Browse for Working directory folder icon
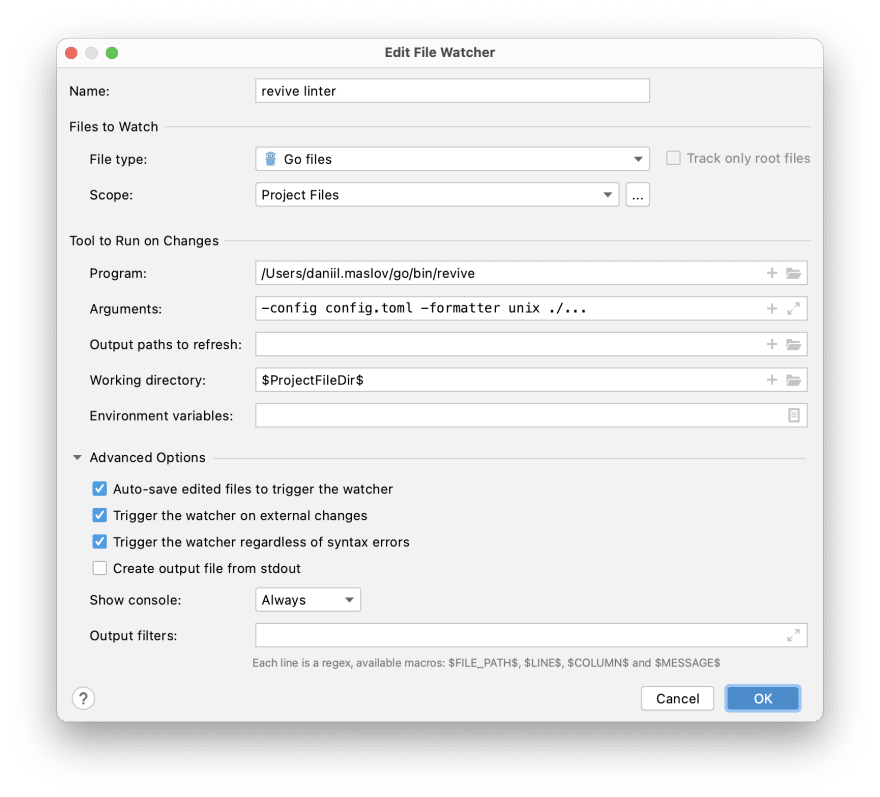Screen dimensions: 880x797 point(793,380)
